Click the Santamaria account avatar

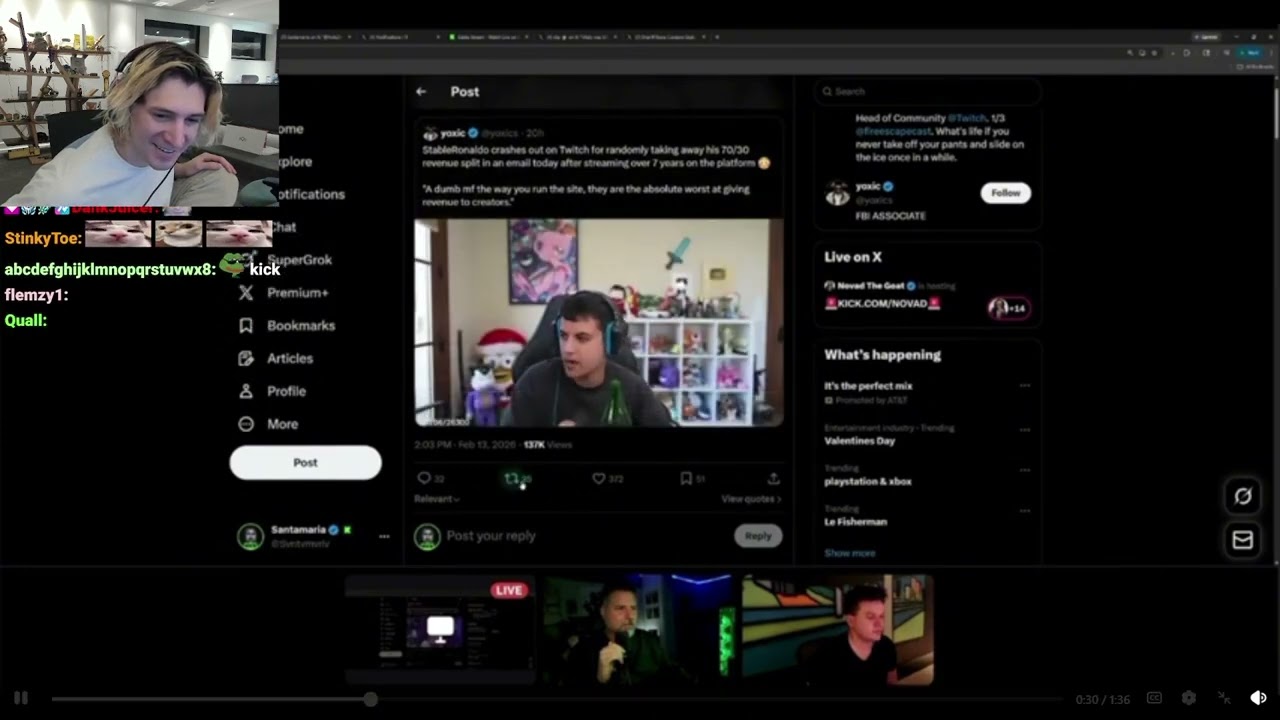(250, 536)
